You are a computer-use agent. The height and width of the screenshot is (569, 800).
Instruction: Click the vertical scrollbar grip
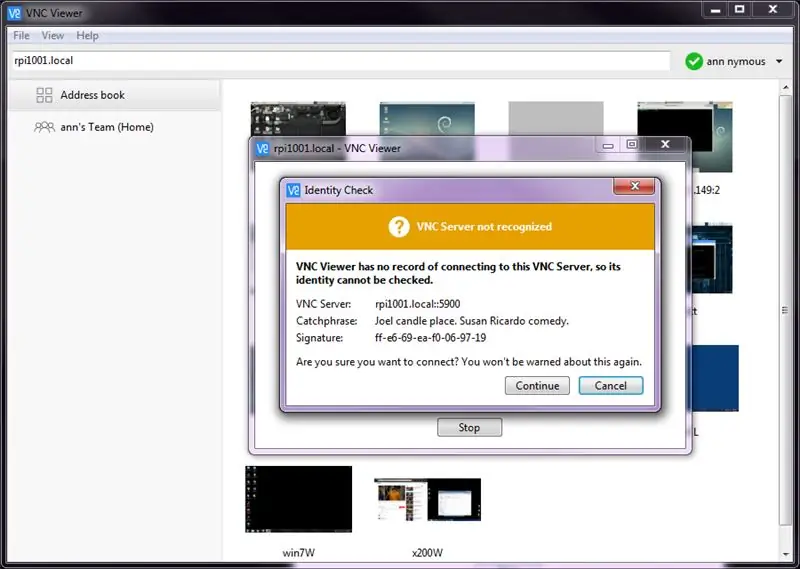786,310
